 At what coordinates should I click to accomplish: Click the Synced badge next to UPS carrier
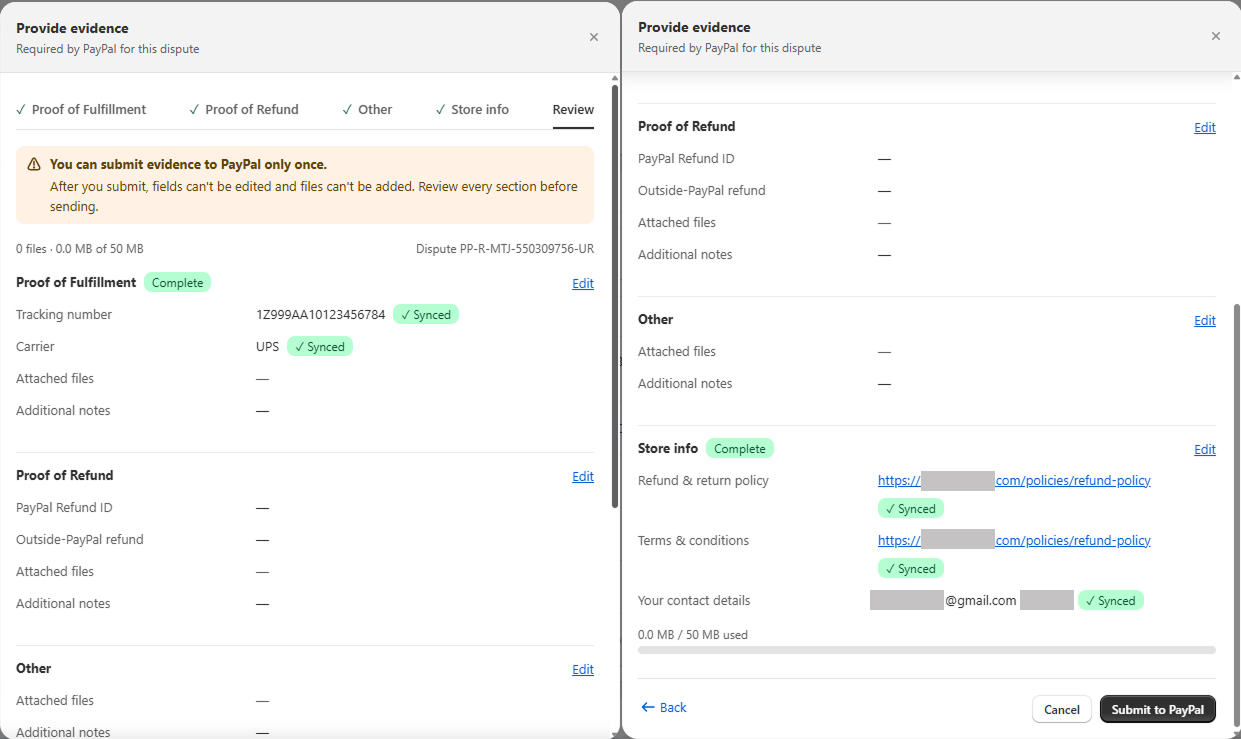[x=320, y=347]
